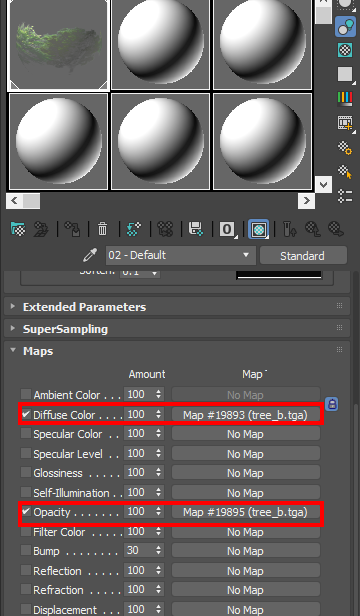Click the Filter Color No Map button
The height and width of the screenshot is (616, 360).
(246, 532)
